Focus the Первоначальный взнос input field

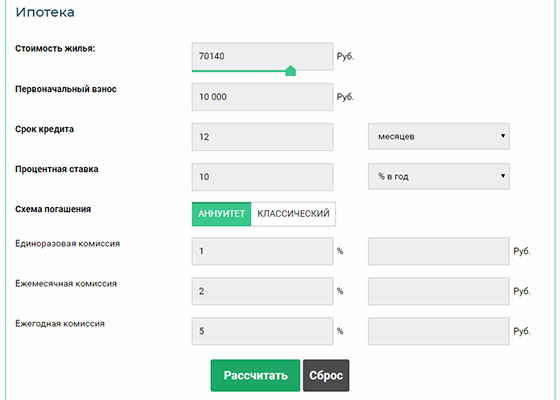pyautogui.click(x=262, y=97)
